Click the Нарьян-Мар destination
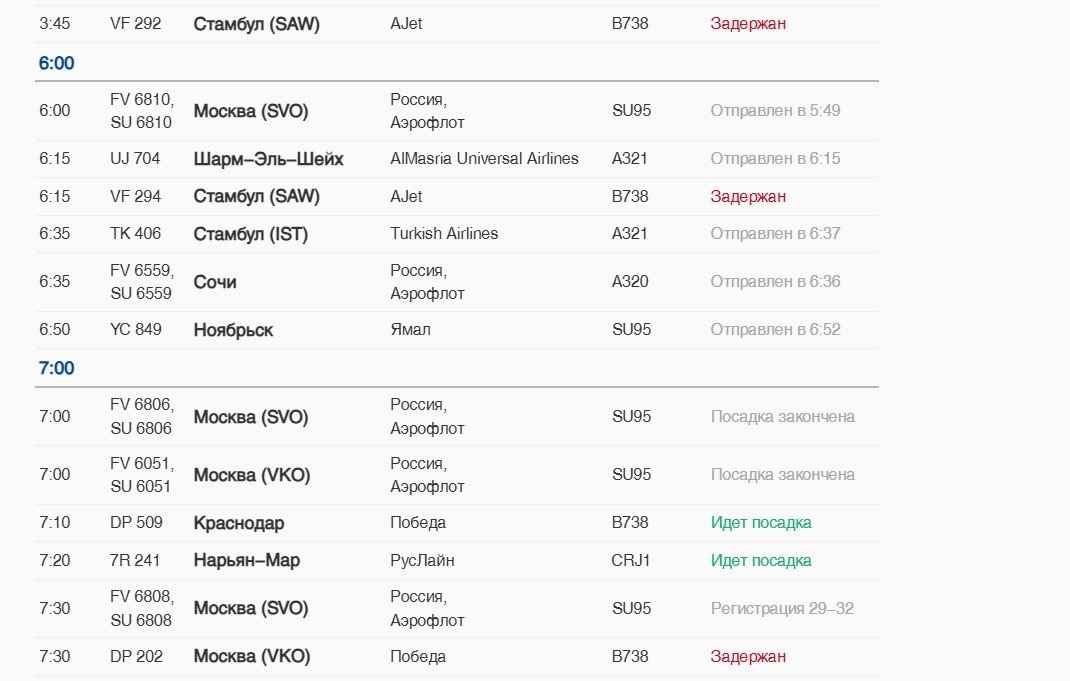 (247, 561)
